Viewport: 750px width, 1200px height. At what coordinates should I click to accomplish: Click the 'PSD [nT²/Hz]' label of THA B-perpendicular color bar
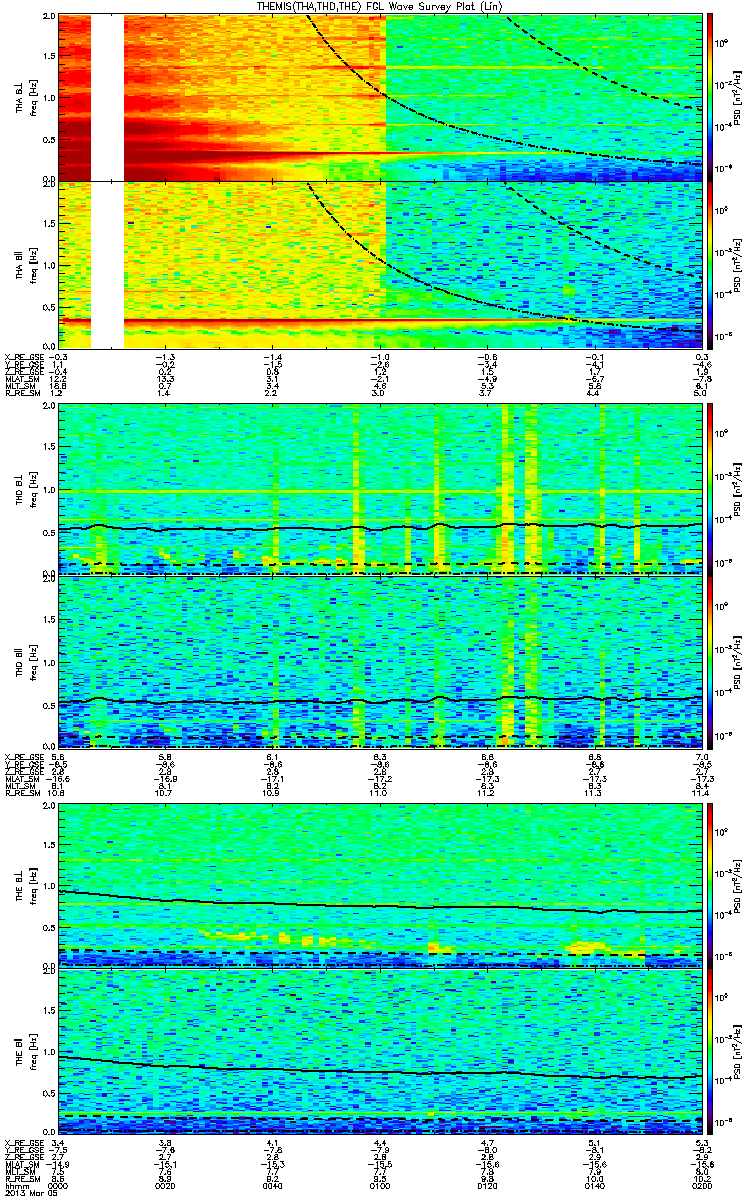coord(737,98)
